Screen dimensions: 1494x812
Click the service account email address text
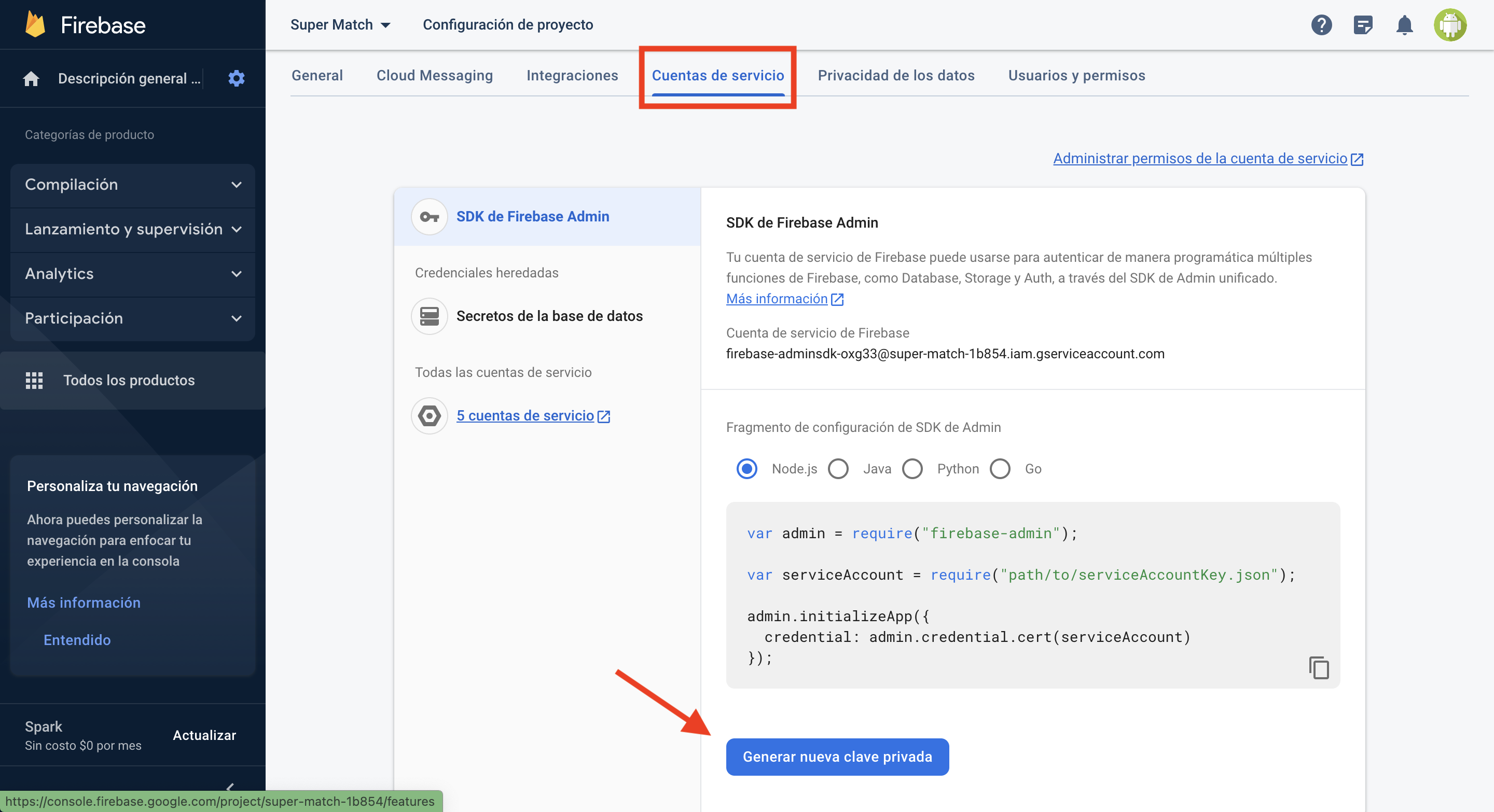pyautogui.click(x=945, y=354)
